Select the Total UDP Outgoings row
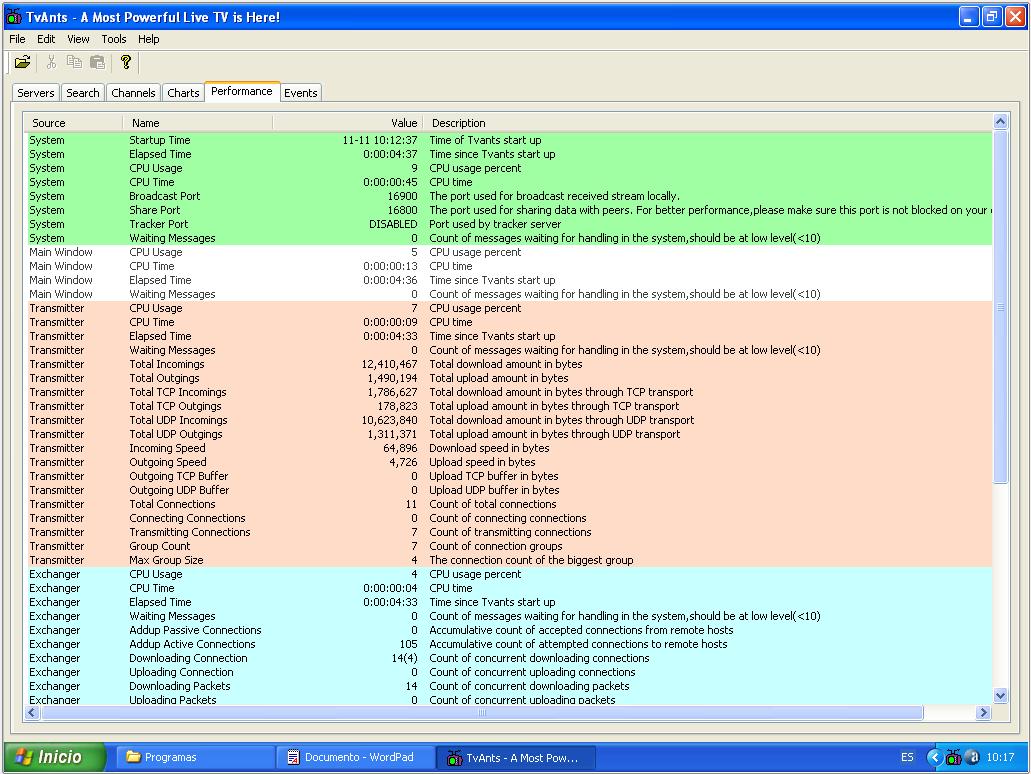1031x774 pixels. click(x=508, y=434)
